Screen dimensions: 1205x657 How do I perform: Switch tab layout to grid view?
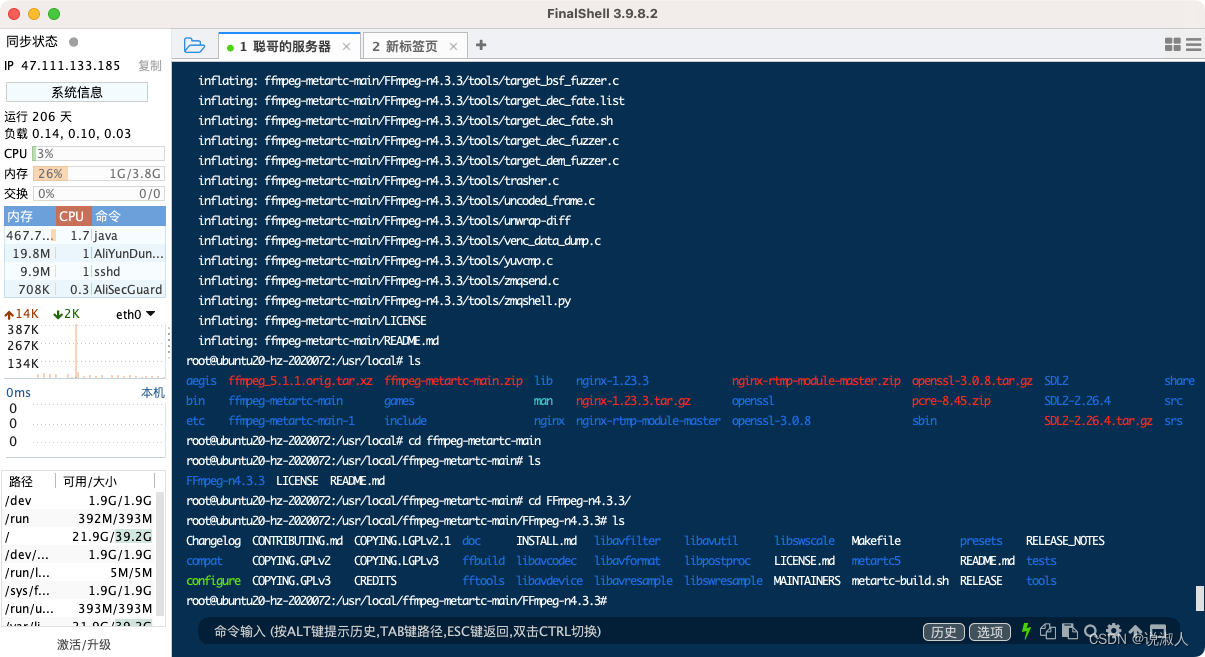(x=1172, y=44)
